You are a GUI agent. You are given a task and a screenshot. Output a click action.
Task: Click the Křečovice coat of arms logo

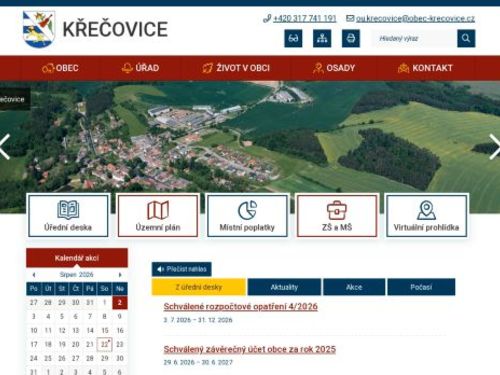pos(39,29)
